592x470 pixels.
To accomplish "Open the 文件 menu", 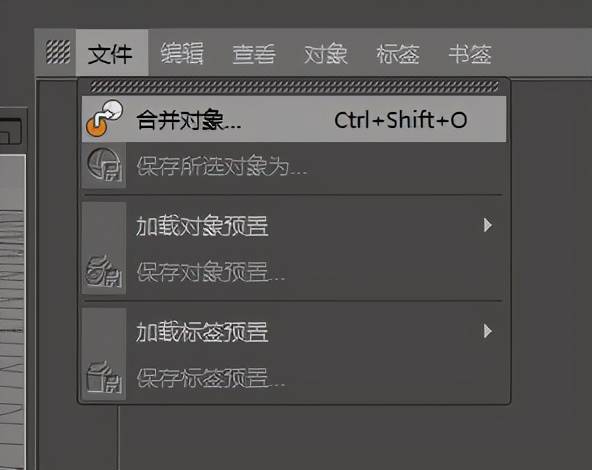I will 110,53.
